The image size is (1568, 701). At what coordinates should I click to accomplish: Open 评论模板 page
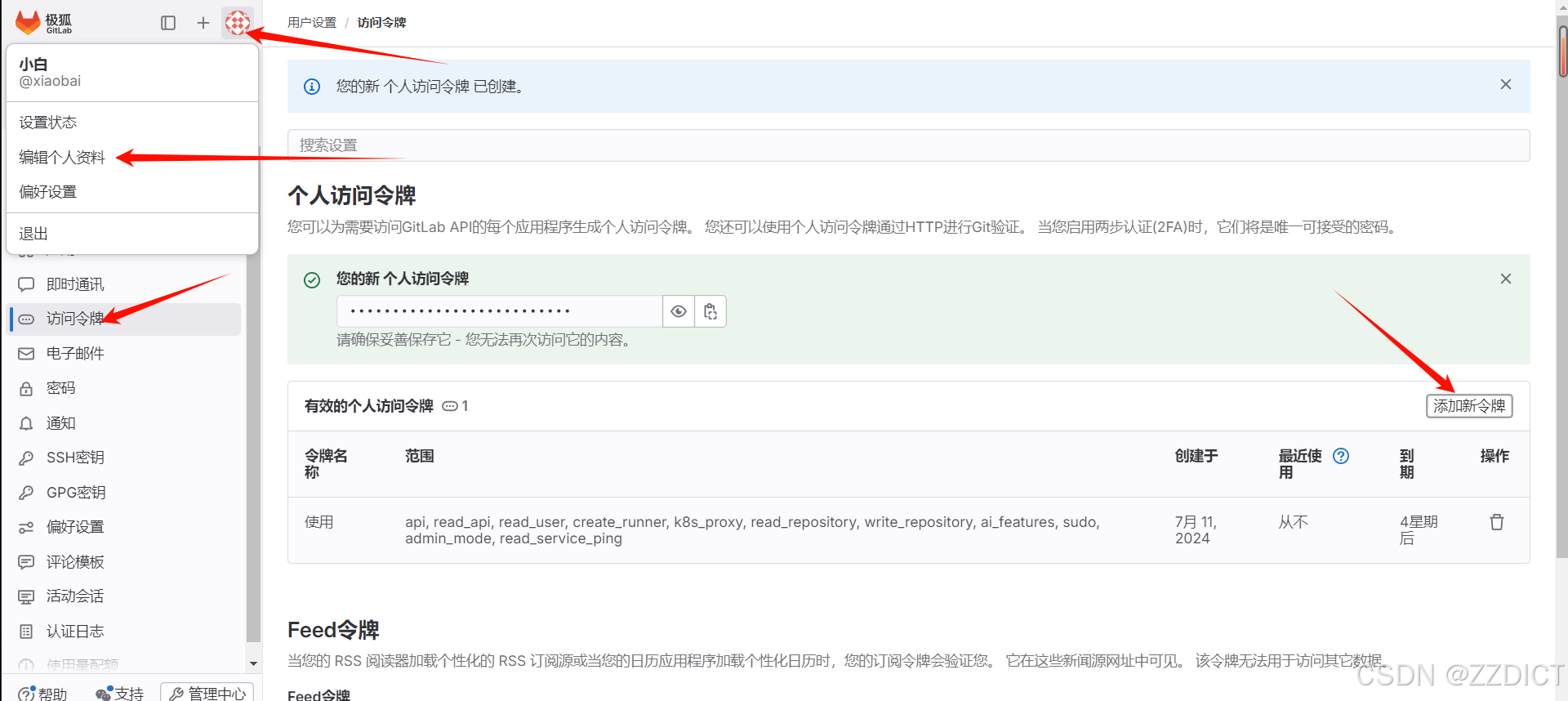pyautogui.click(x=126, y=562)
